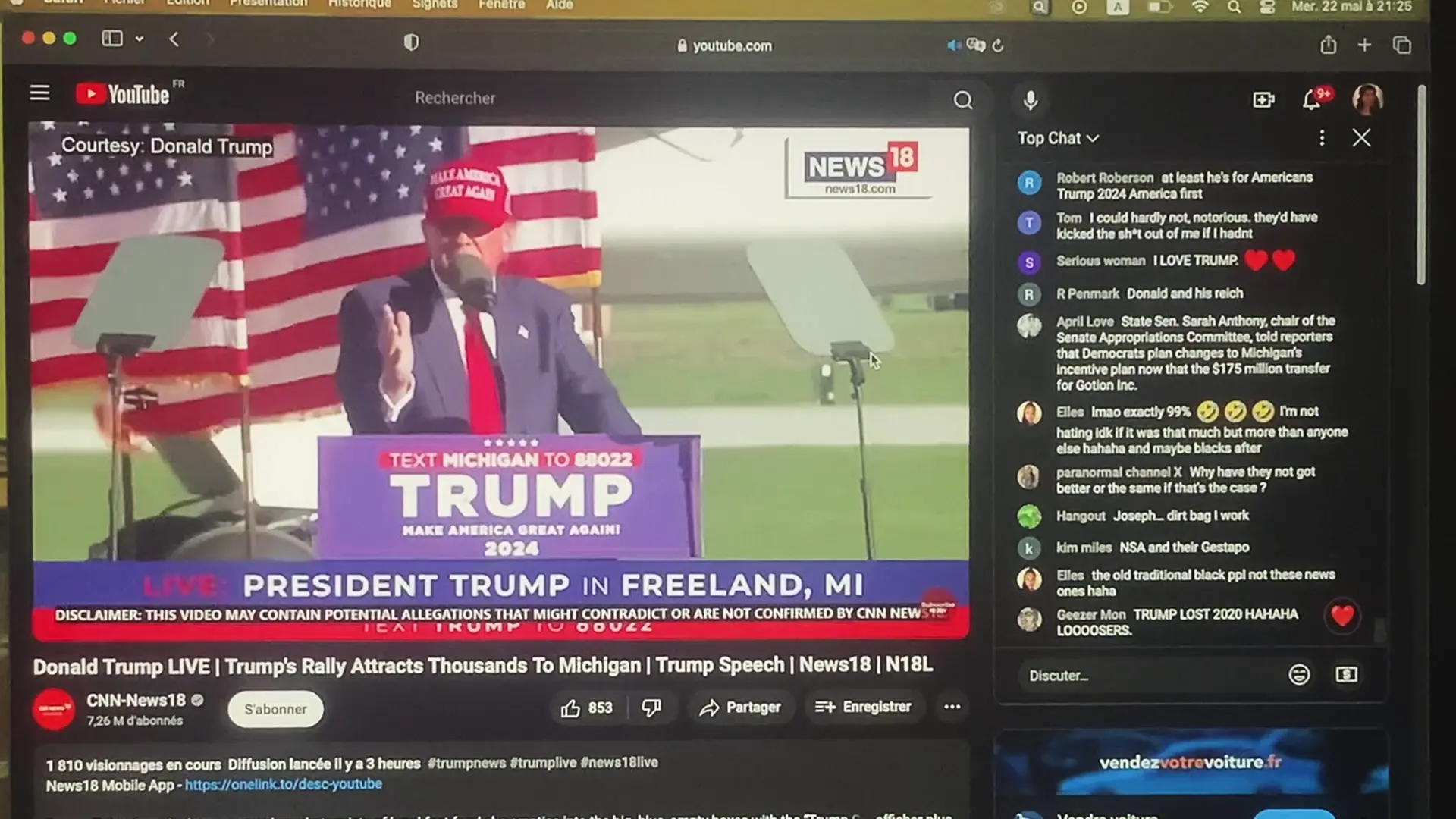Click the page vertical scrollbar
The height and width of the screenshot is (819, 1456).
pos(1421,186)
